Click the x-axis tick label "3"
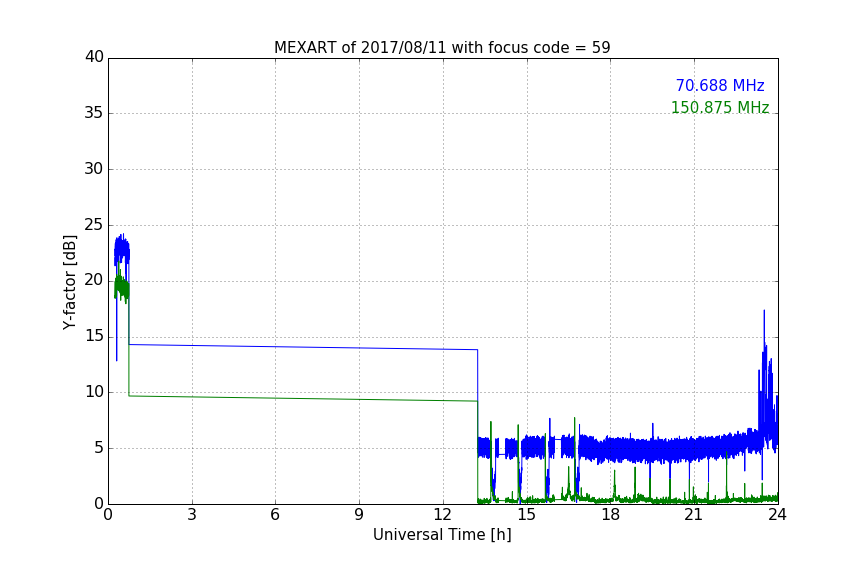Image resolution: width=864 pixels, height=576 pixels. 192,515
